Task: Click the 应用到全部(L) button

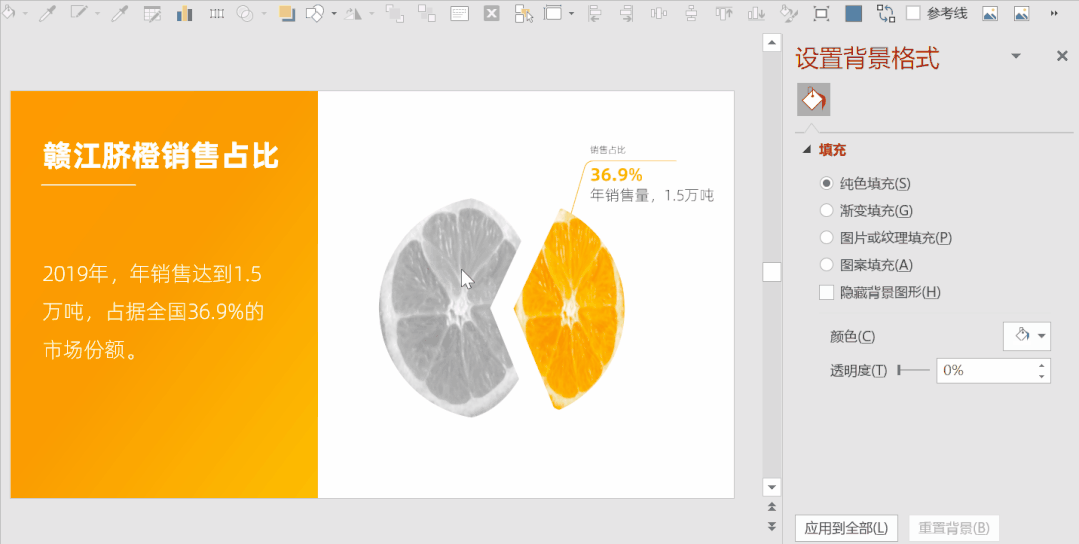Action: (846, 528)
